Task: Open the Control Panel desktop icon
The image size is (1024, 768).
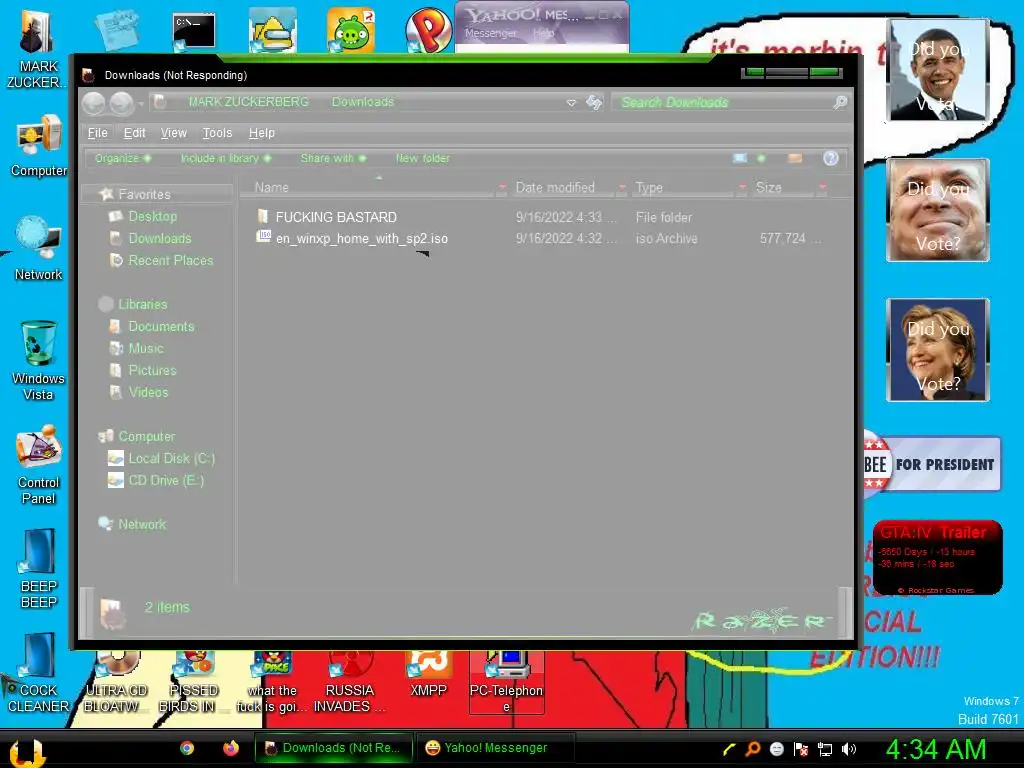Action: pyautogui.click(x=39, y=464)
